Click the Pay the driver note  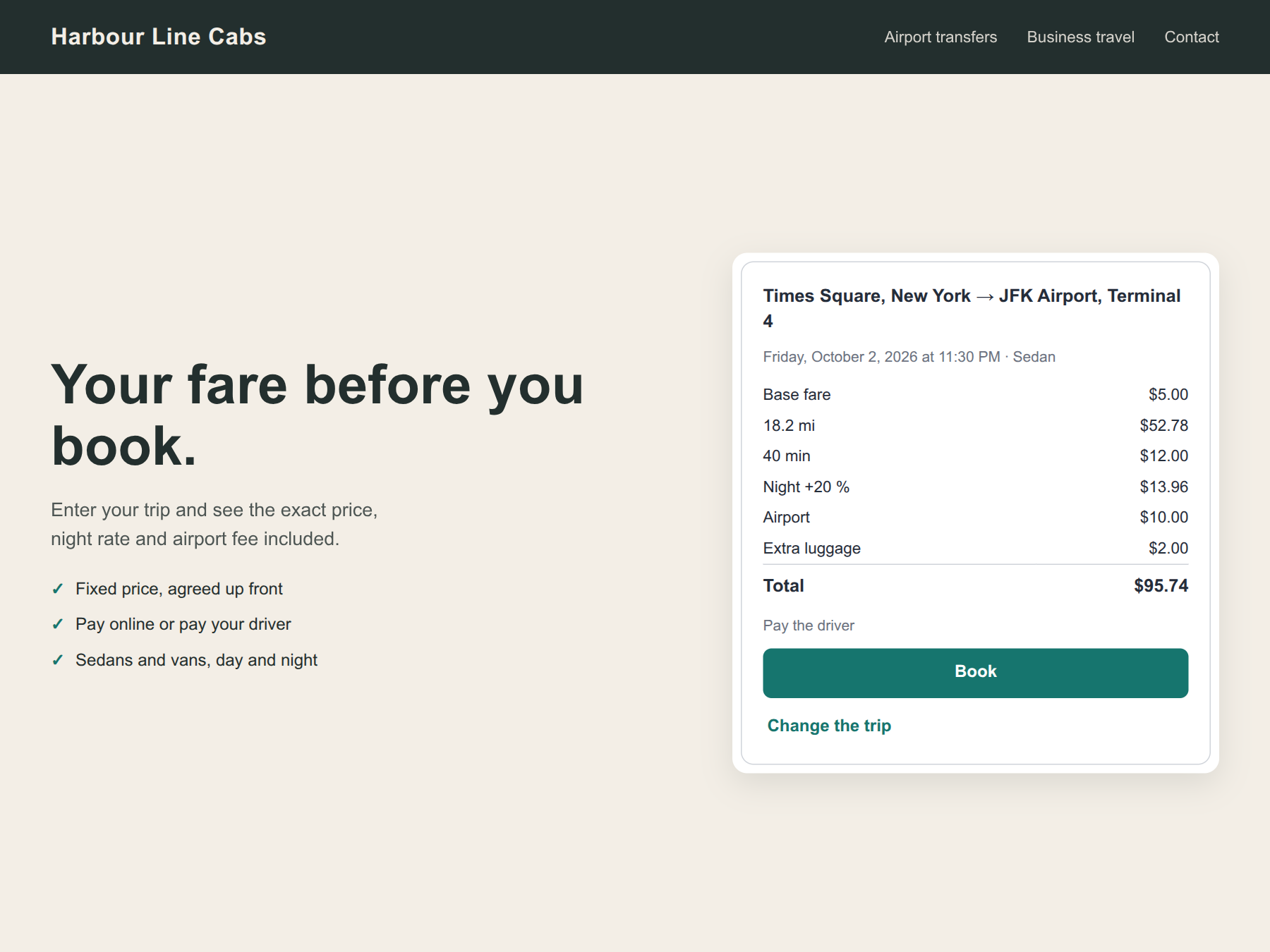[x=809, y=625]
